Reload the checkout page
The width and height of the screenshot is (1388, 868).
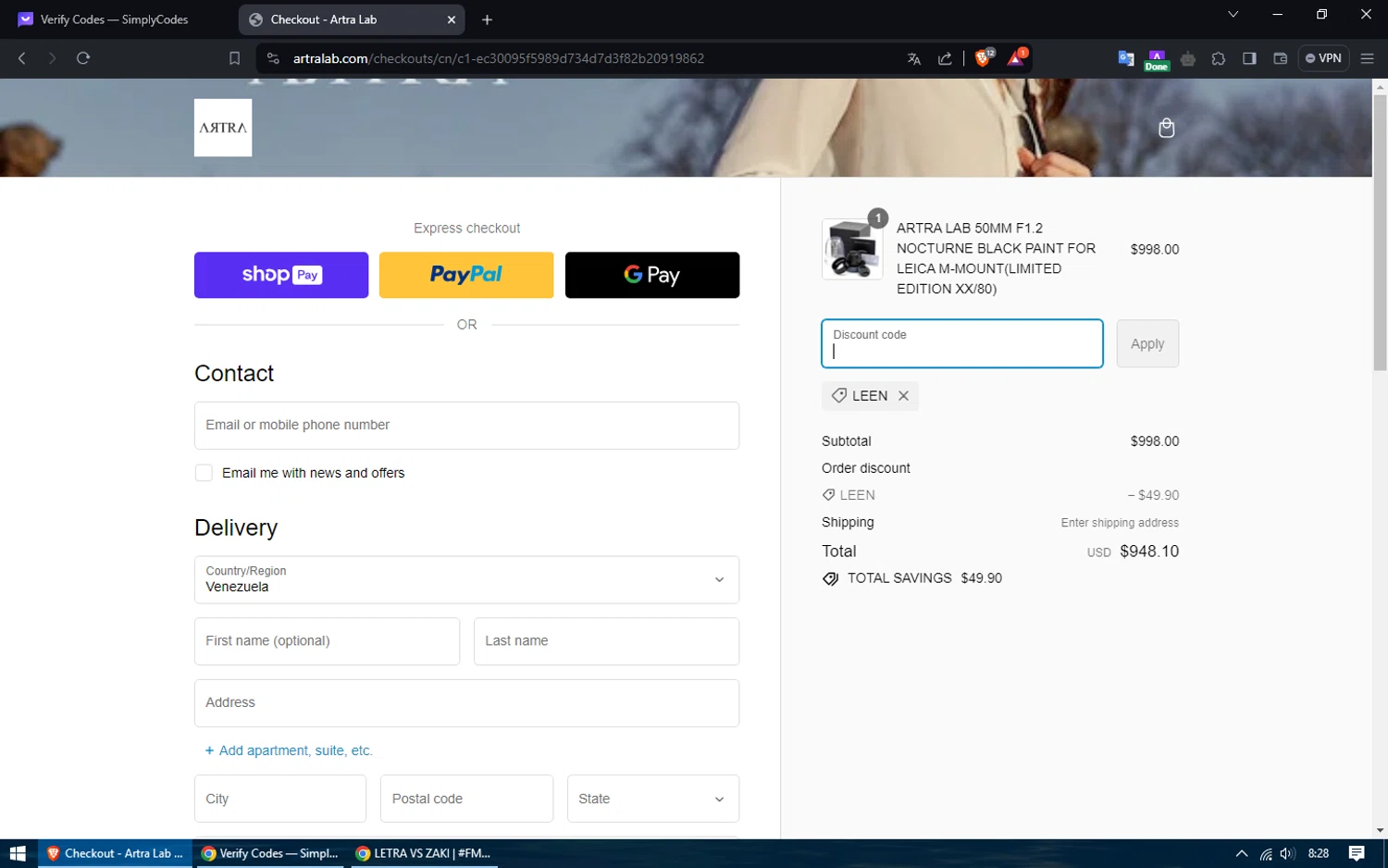tap(83, 58)
